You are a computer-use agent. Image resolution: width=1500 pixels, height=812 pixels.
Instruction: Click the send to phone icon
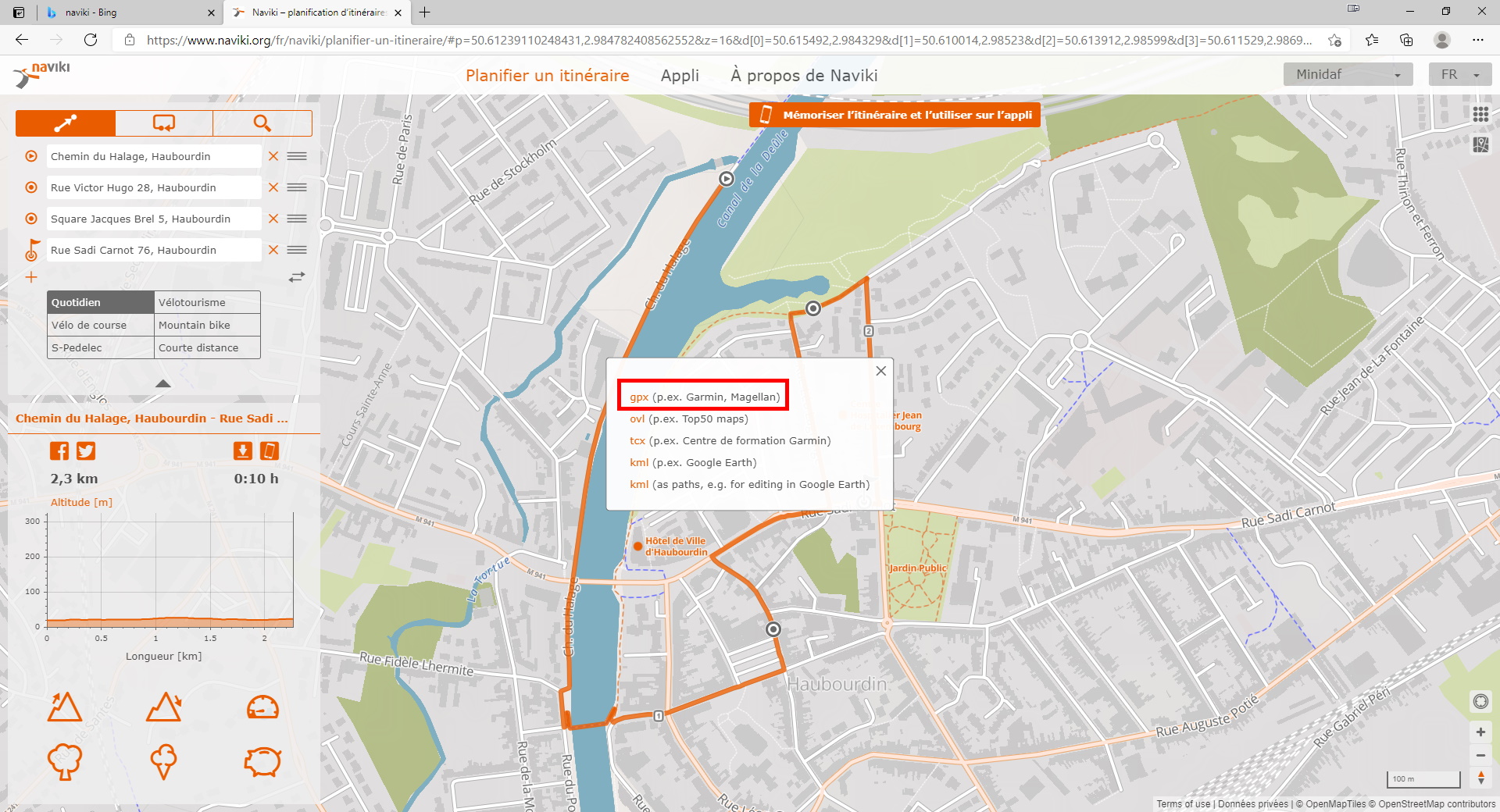(270, 451)
